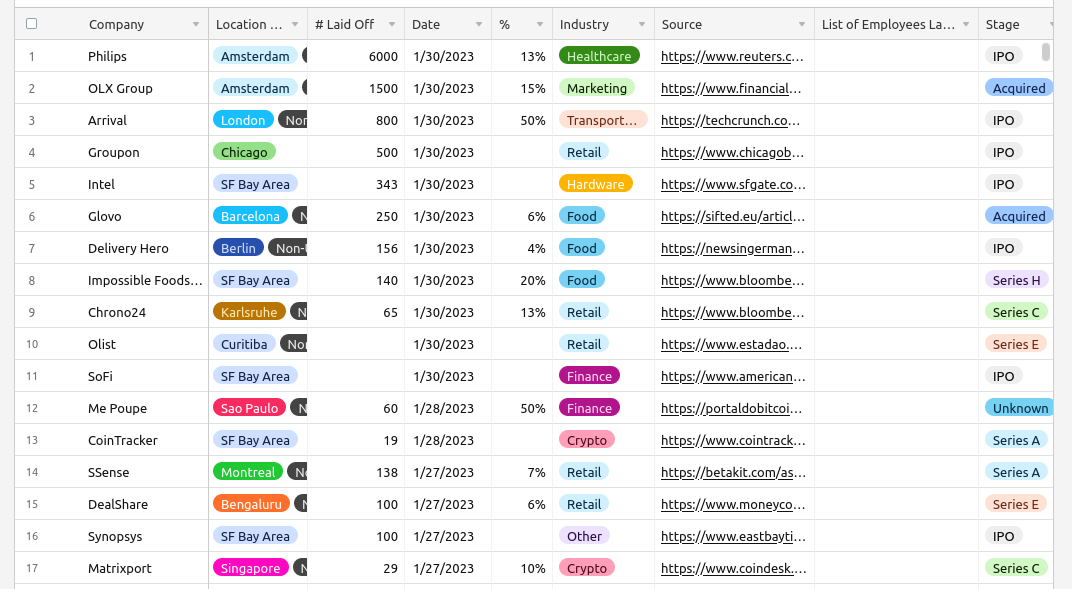Viewport: 1072px width, 589px height.
Task: Open the BetaKit link for SSense
Action: coord(733,473)
